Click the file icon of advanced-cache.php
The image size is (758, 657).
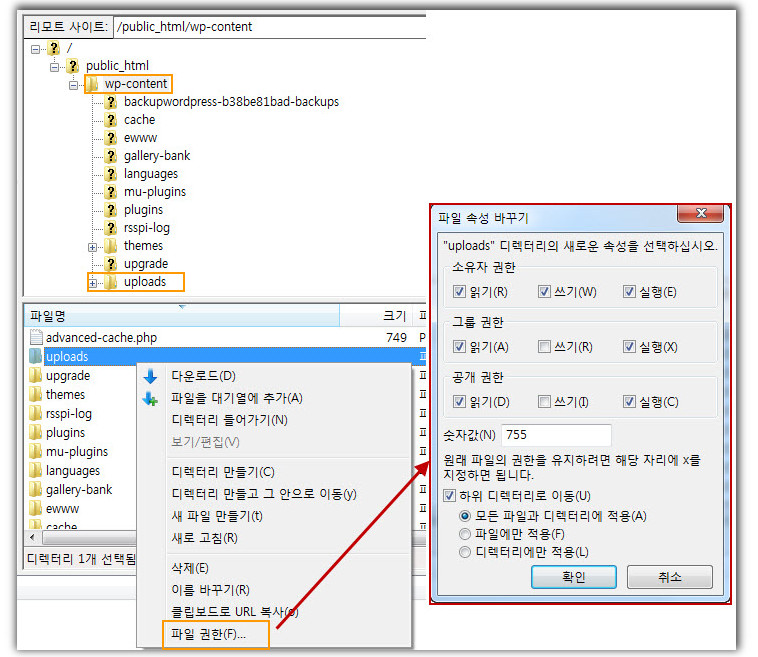tap(36, 337)
